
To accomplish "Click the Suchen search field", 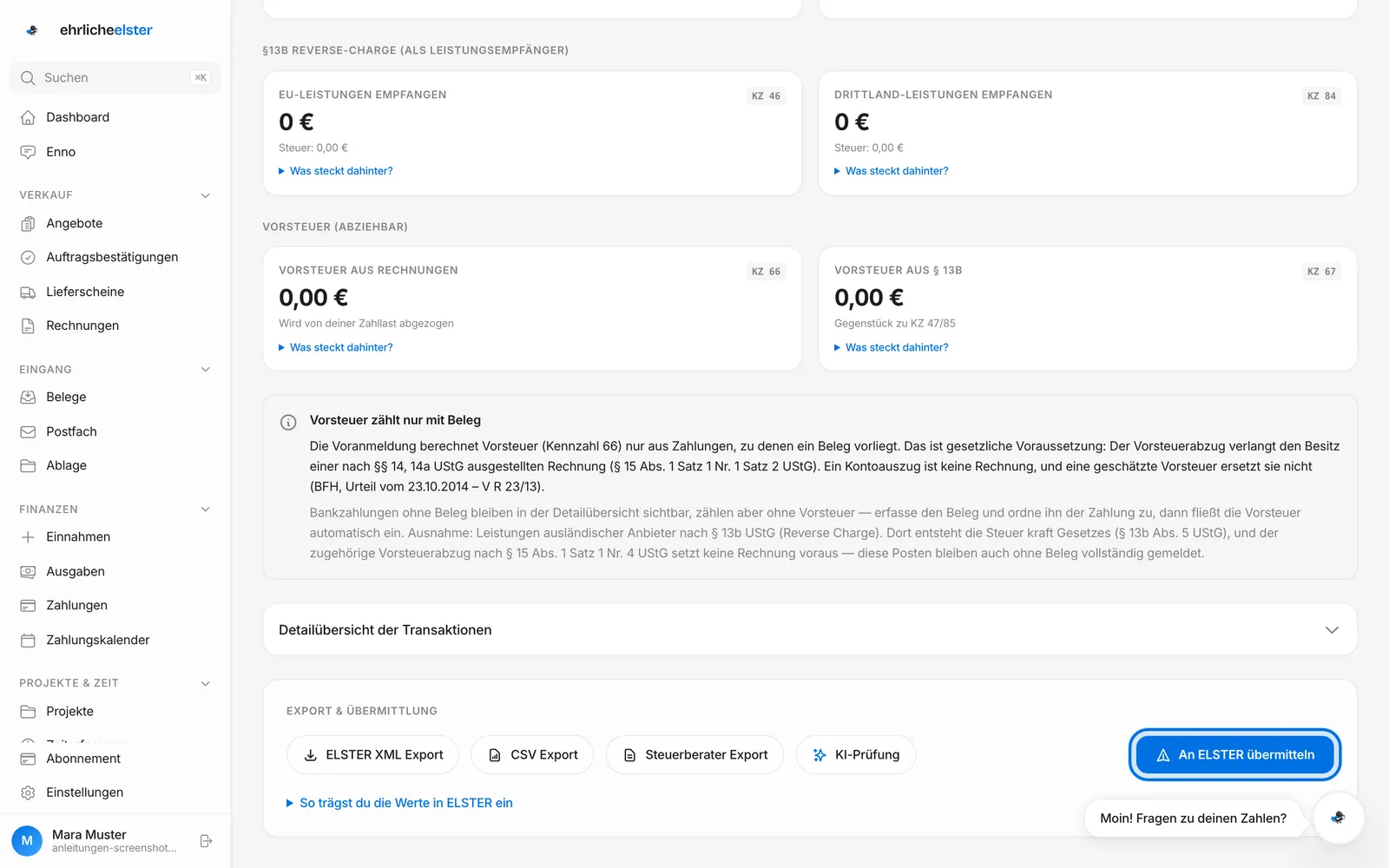I will [x=115, y=78].
